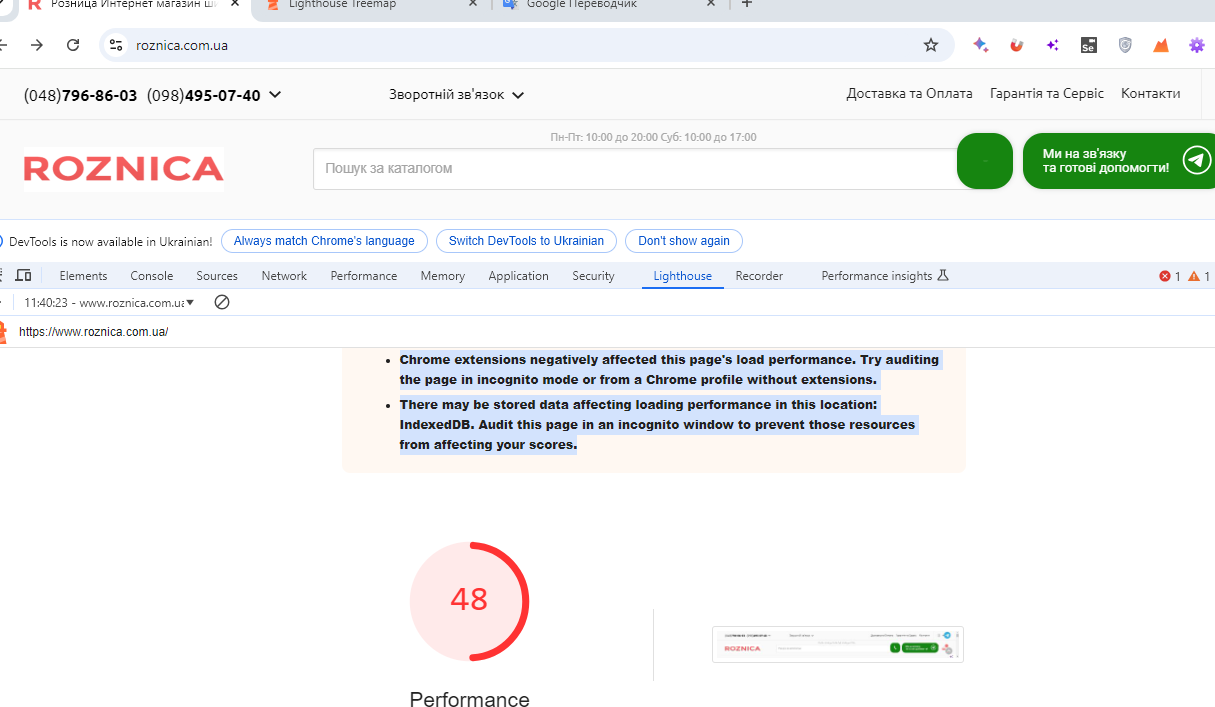Click the bookmark star icon in address bar
1215x707 pixels.
coord(931,45)
